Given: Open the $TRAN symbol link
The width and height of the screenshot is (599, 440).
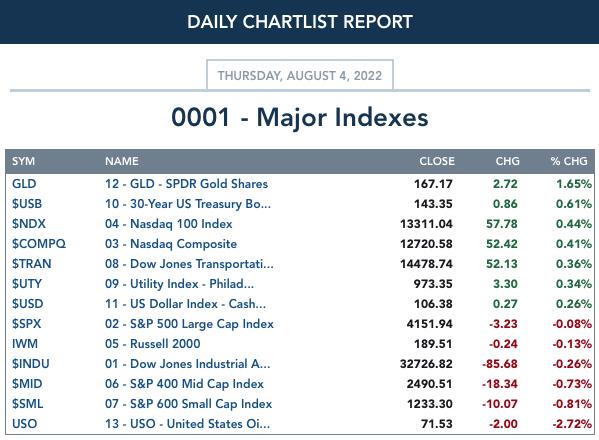Looking at the screenshot, I should (x=31, y=264).
